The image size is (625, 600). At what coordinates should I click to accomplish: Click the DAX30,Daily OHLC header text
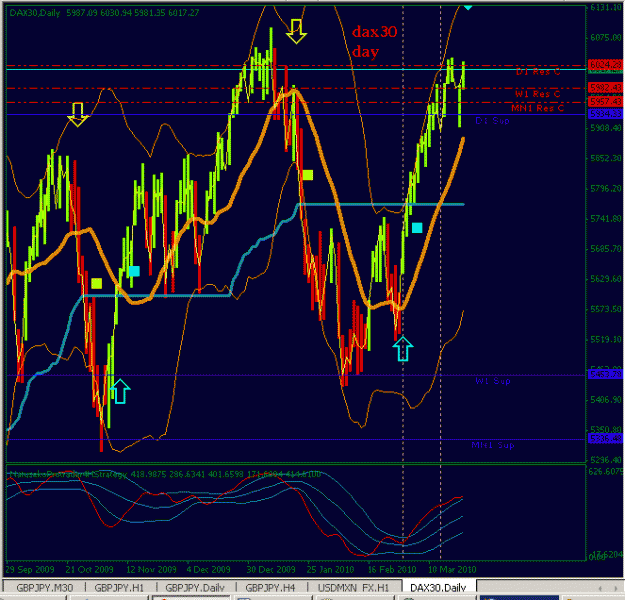point(104,13)
